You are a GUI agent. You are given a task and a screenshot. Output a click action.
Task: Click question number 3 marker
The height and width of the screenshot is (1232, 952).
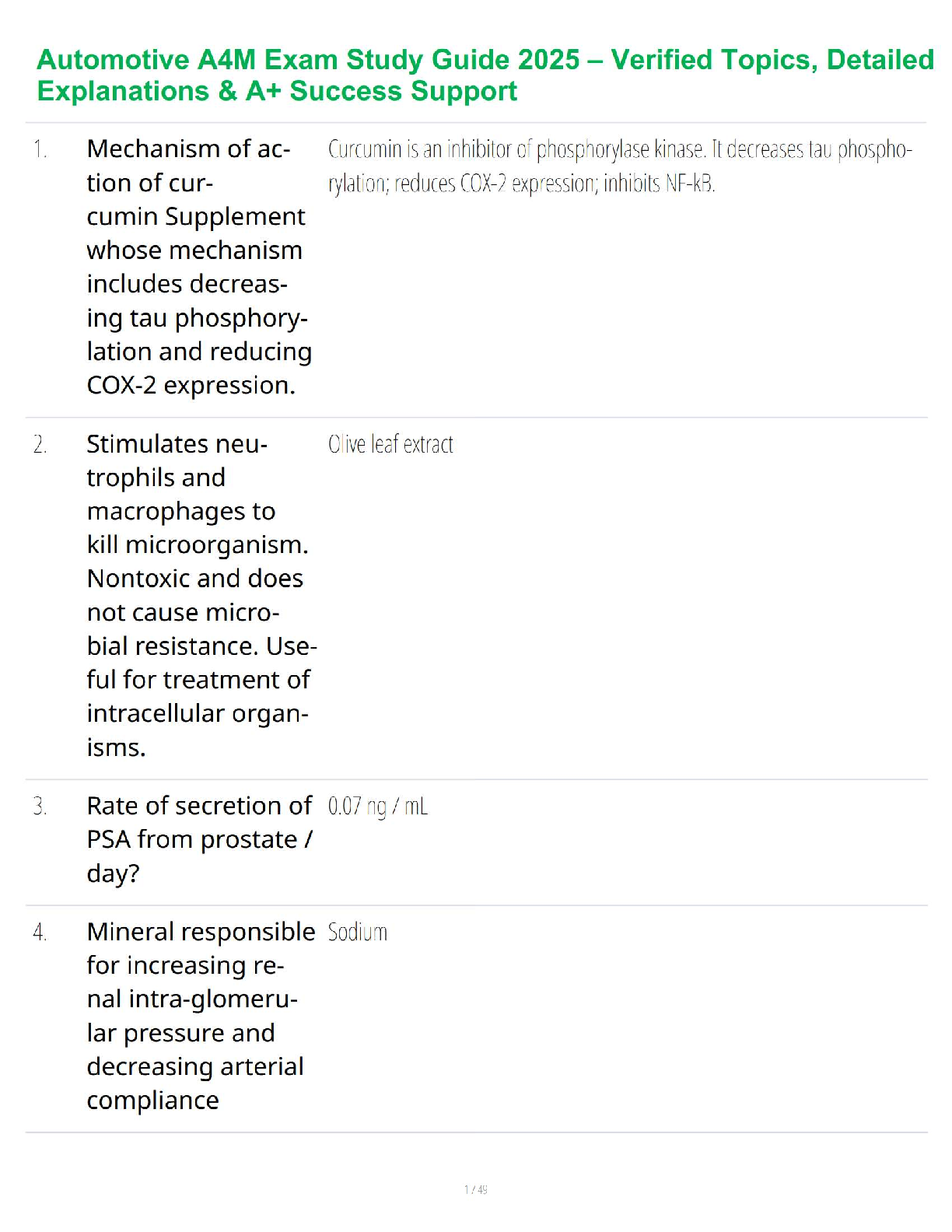[40, 807]
